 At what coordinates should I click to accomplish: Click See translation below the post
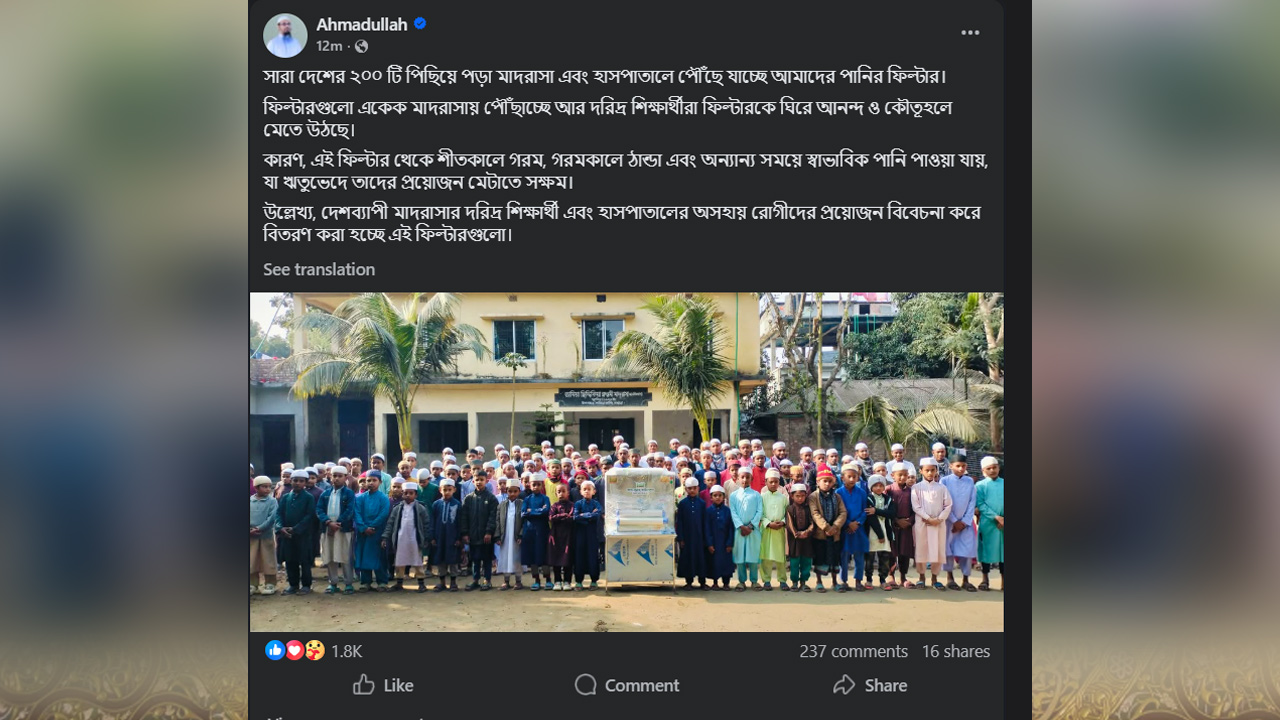click(319, 269)
